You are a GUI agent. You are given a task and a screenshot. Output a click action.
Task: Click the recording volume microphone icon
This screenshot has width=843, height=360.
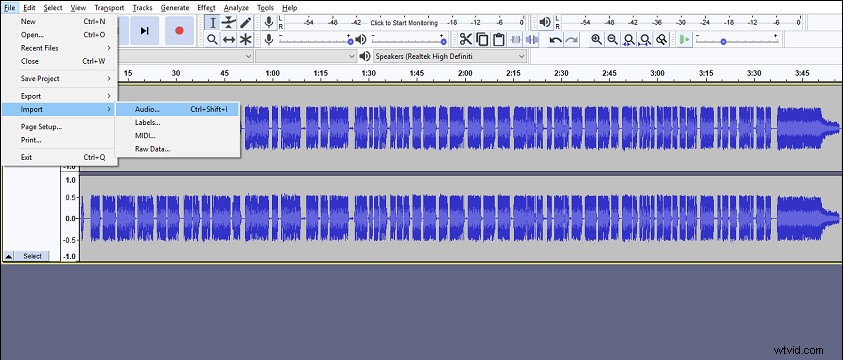tap(269, 39)
